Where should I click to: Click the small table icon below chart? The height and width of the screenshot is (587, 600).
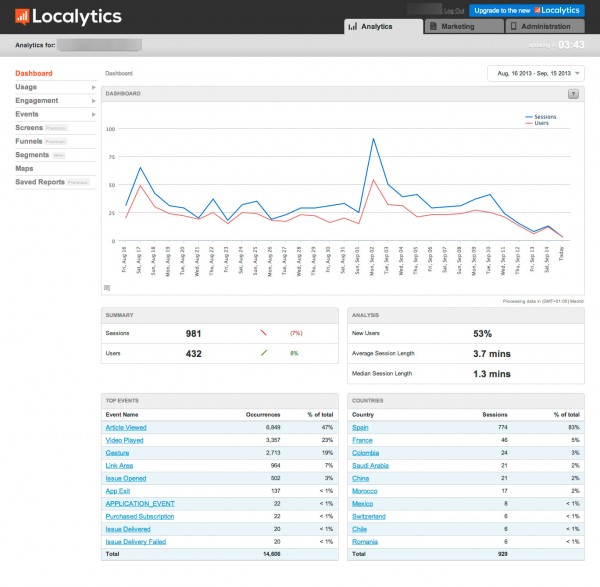tap(107, 288)
